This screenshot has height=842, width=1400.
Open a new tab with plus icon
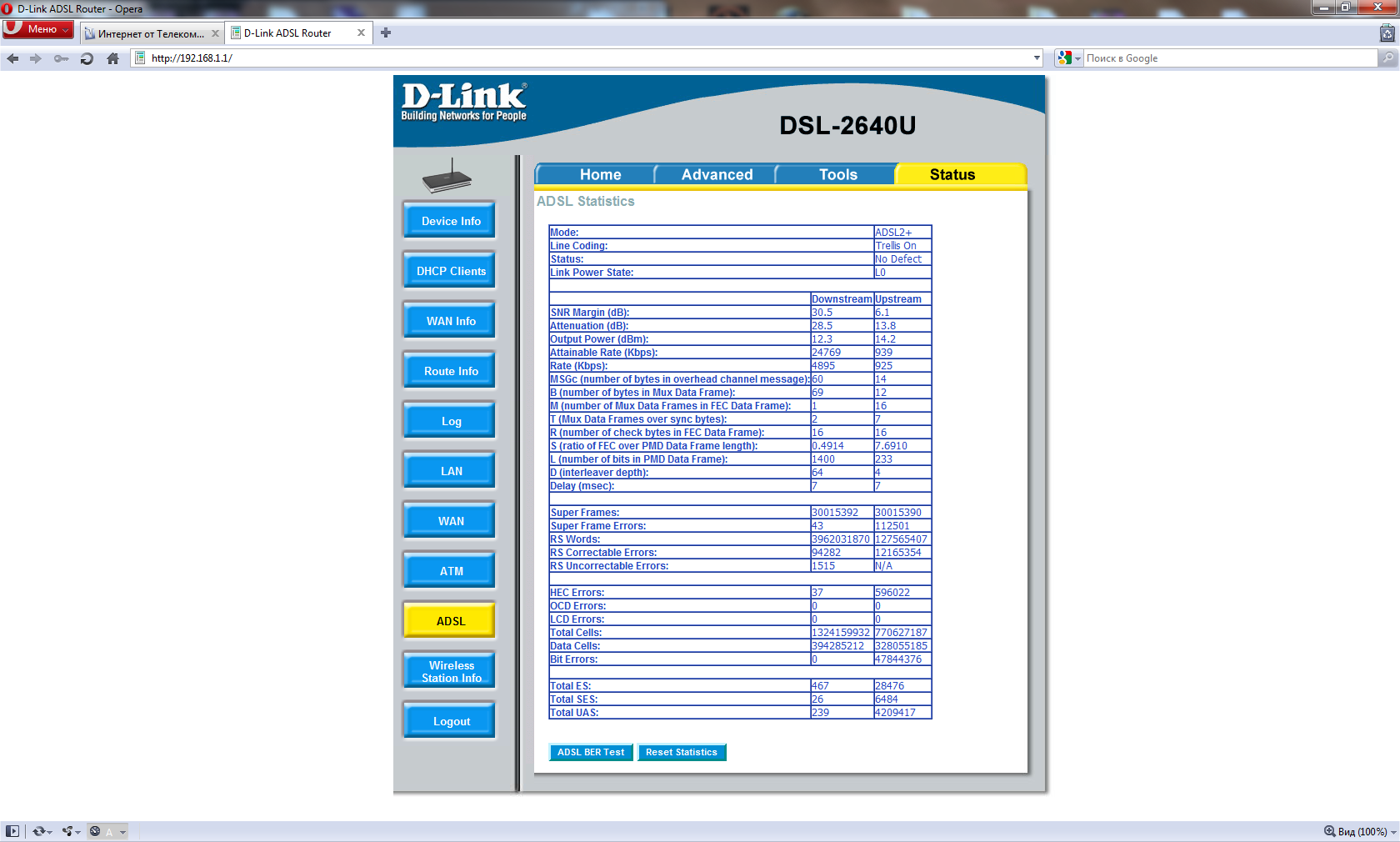tap(385, 33)
